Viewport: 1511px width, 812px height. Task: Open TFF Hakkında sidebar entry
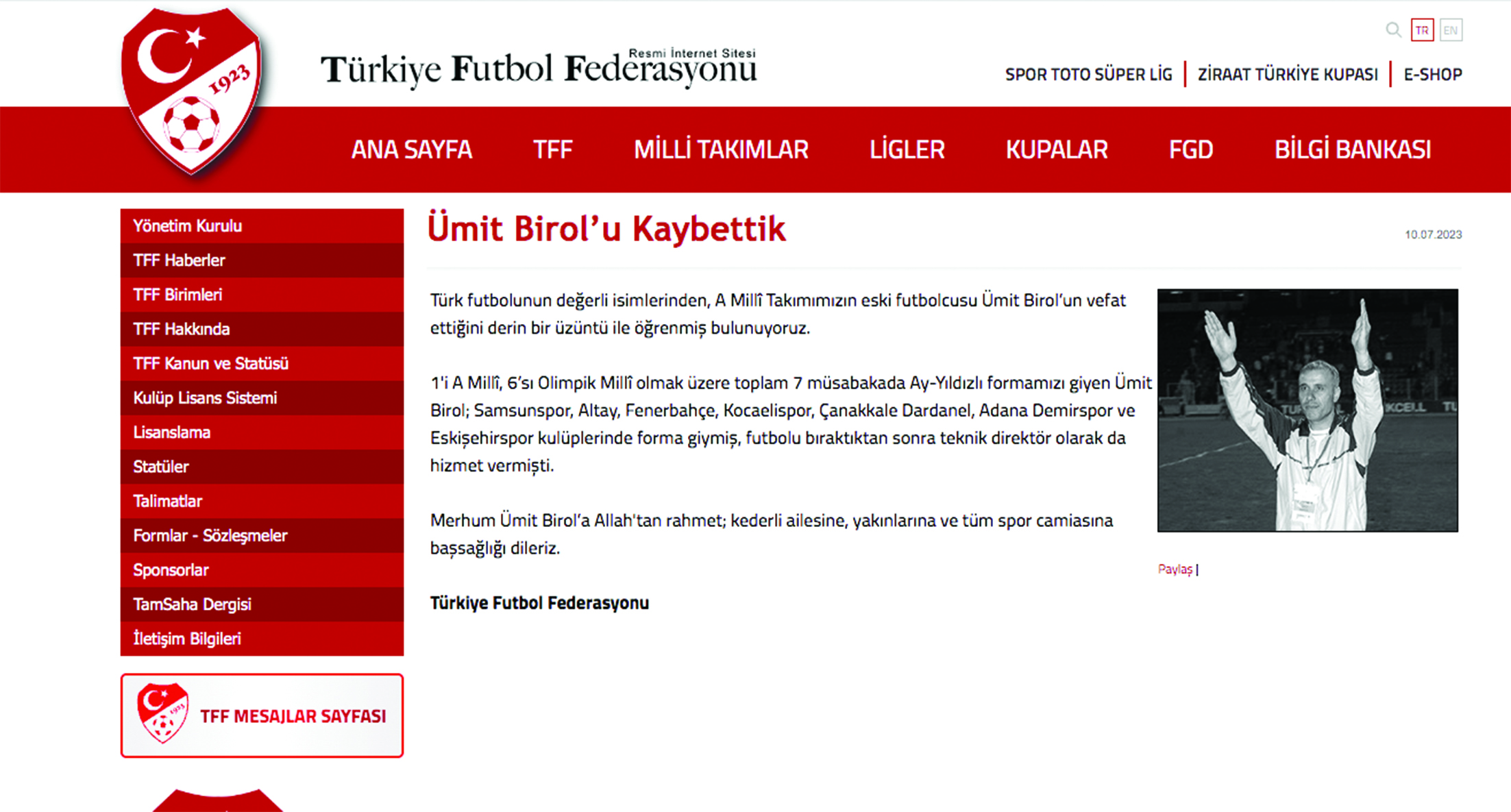[262, 329]
